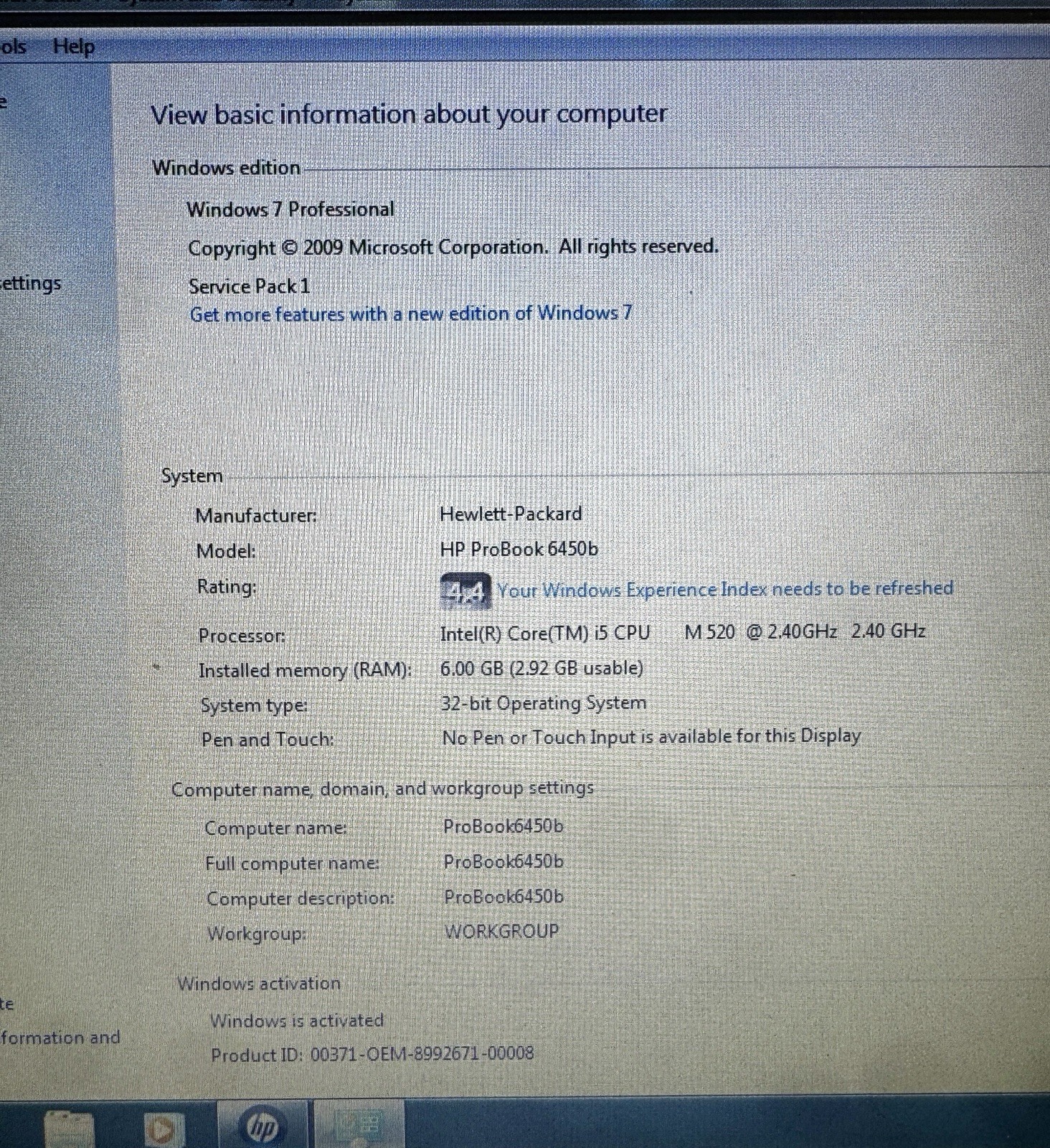1050x1148 pixels.
Task: Click Get more features with a new edition link
Action: (x=411, y=314)
